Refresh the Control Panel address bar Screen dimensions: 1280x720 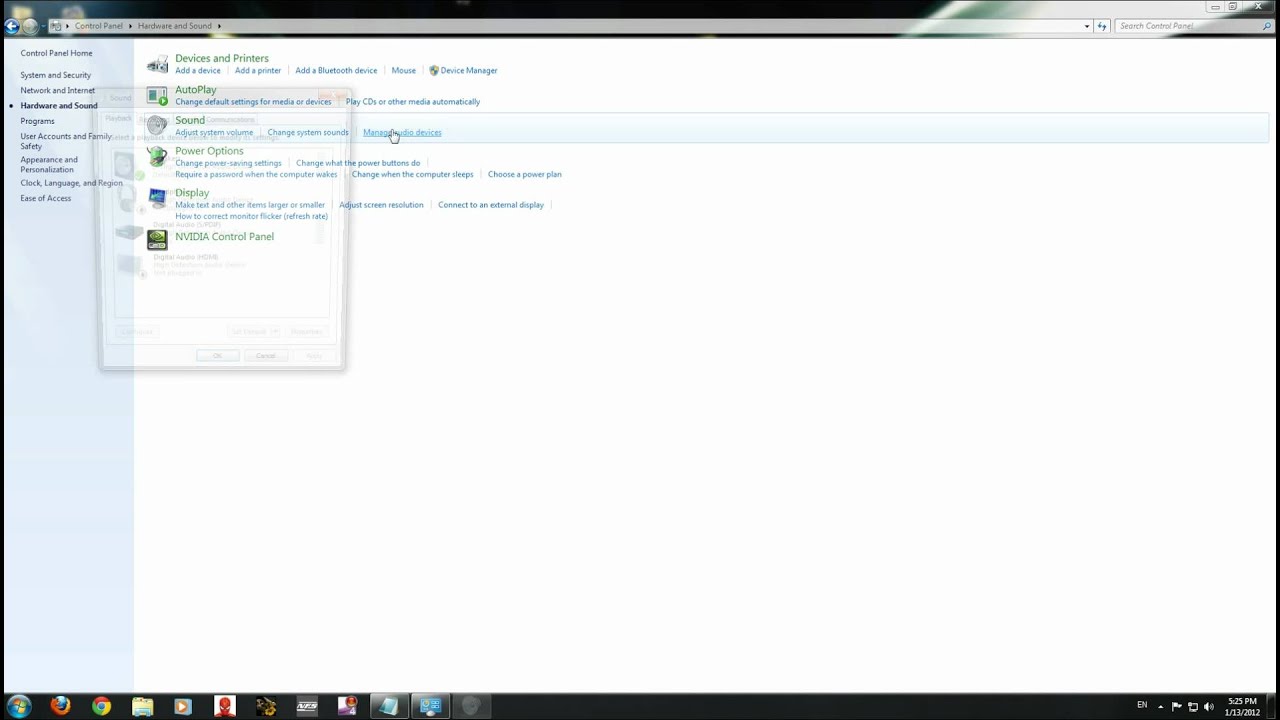click(1102, 26)
